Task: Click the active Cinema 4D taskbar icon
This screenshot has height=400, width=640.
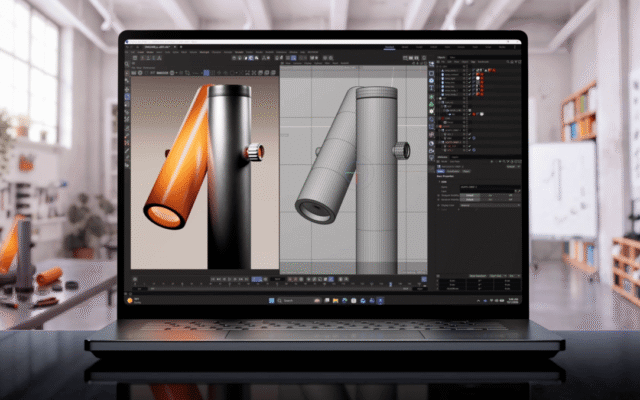Action: (x=380, y=301)
